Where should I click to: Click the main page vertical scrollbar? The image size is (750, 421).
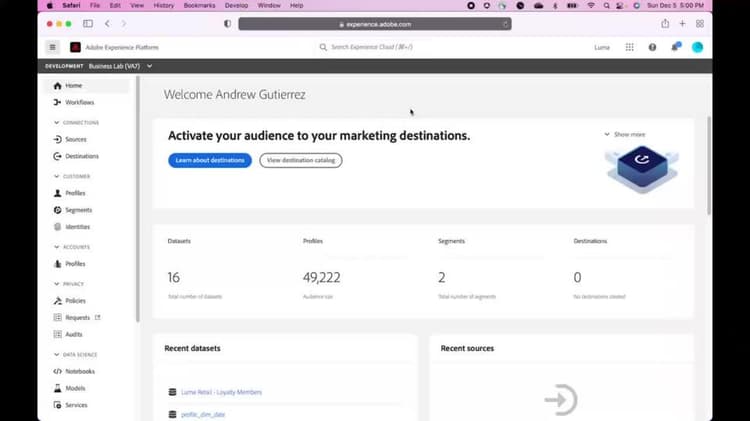pyautogui.click(x=708, y=165)
